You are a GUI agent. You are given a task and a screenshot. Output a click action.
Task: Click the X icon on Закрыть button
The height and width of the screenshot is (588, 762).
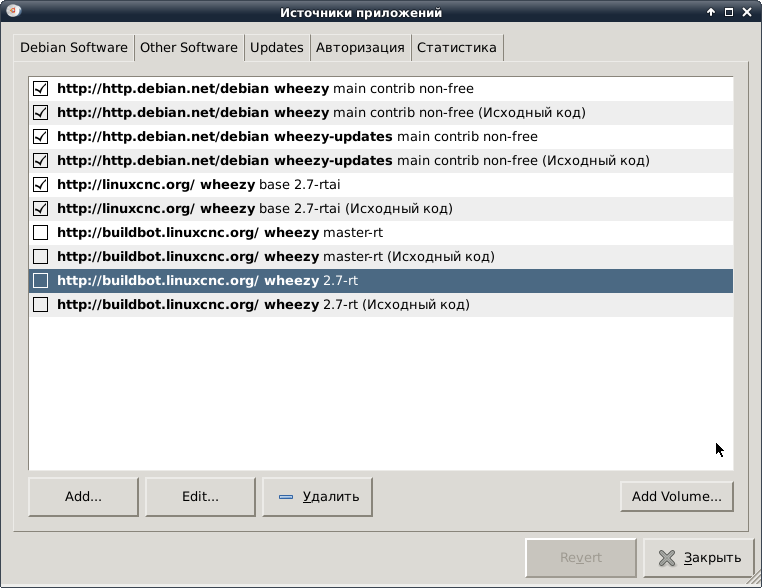[667, 558]
